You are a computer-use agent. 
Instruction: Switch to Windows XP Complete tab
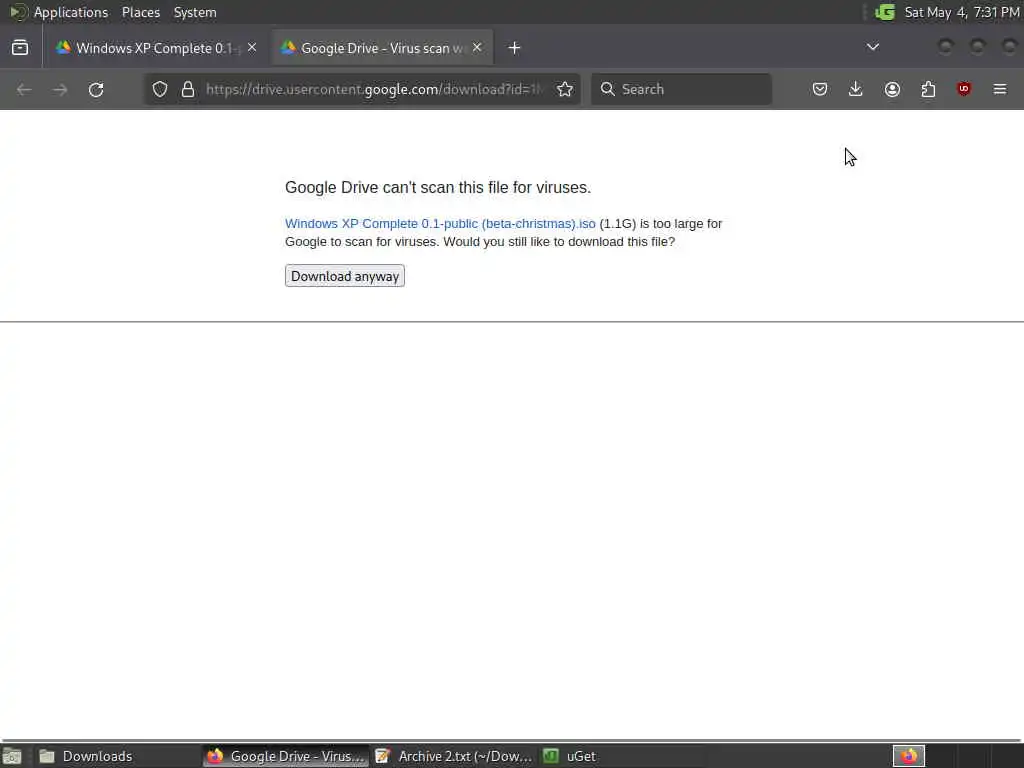coord(157,48)
